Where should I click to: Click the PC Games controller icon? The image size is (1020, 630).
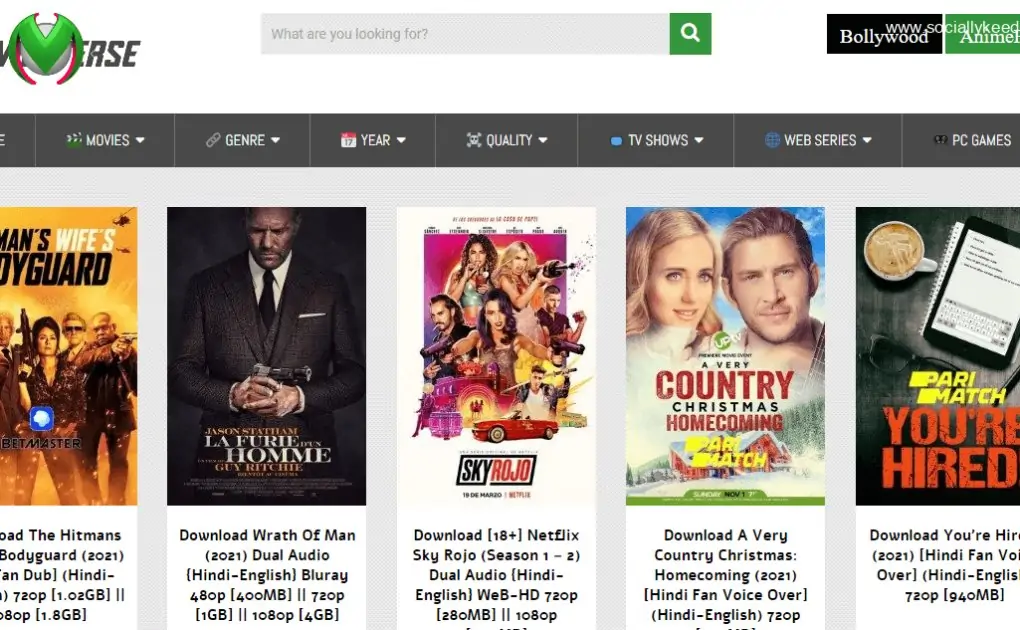pyautogui.click(x=940, y=140)
